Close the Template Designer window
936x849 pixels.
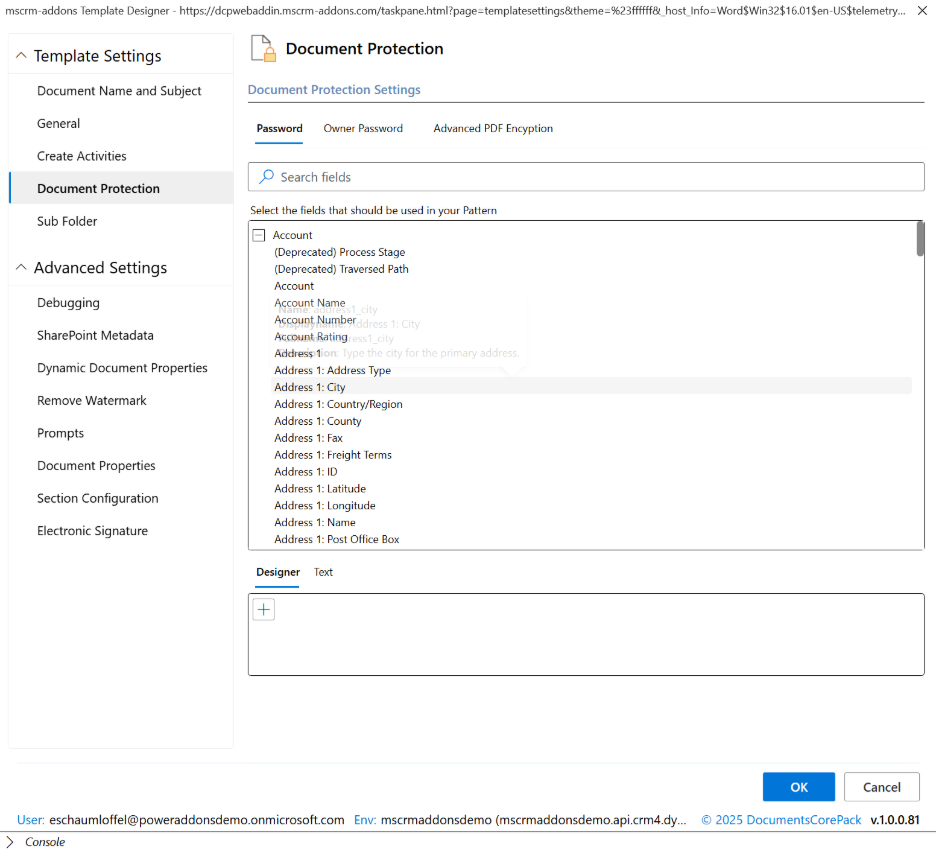point(922,10)
